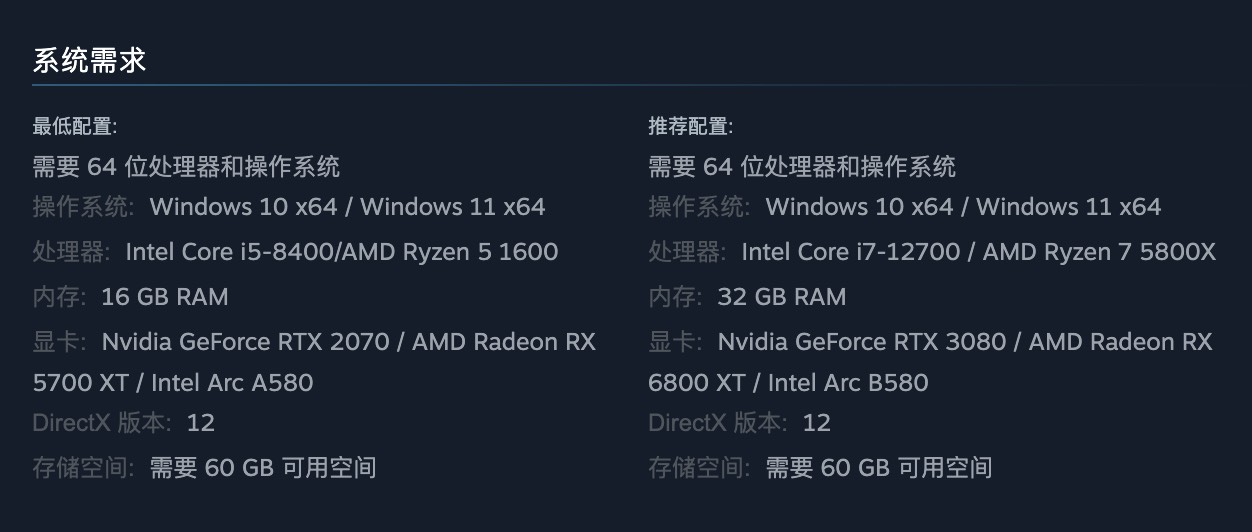
Task: Select the 64-bit requirement line under 最低配置
Action: click(x=186, y=166)
